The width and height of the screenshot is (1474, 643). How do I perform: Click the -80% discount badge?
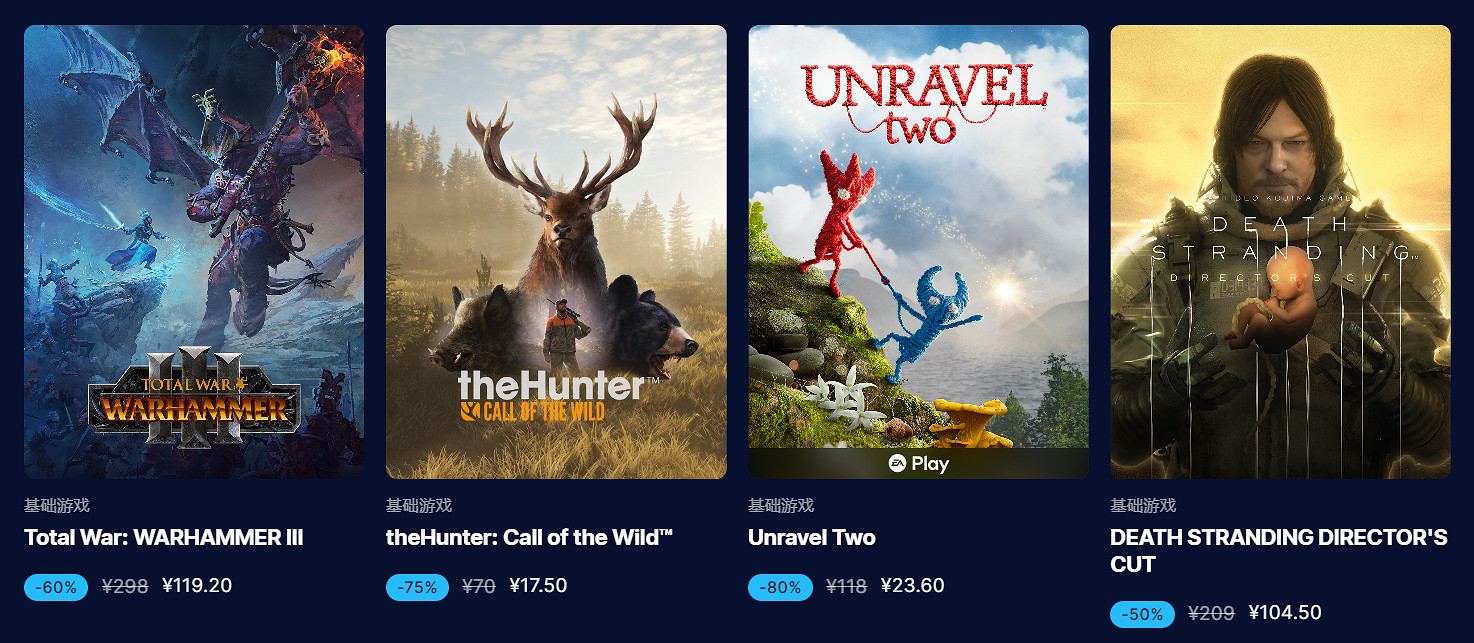pos(780,588)
